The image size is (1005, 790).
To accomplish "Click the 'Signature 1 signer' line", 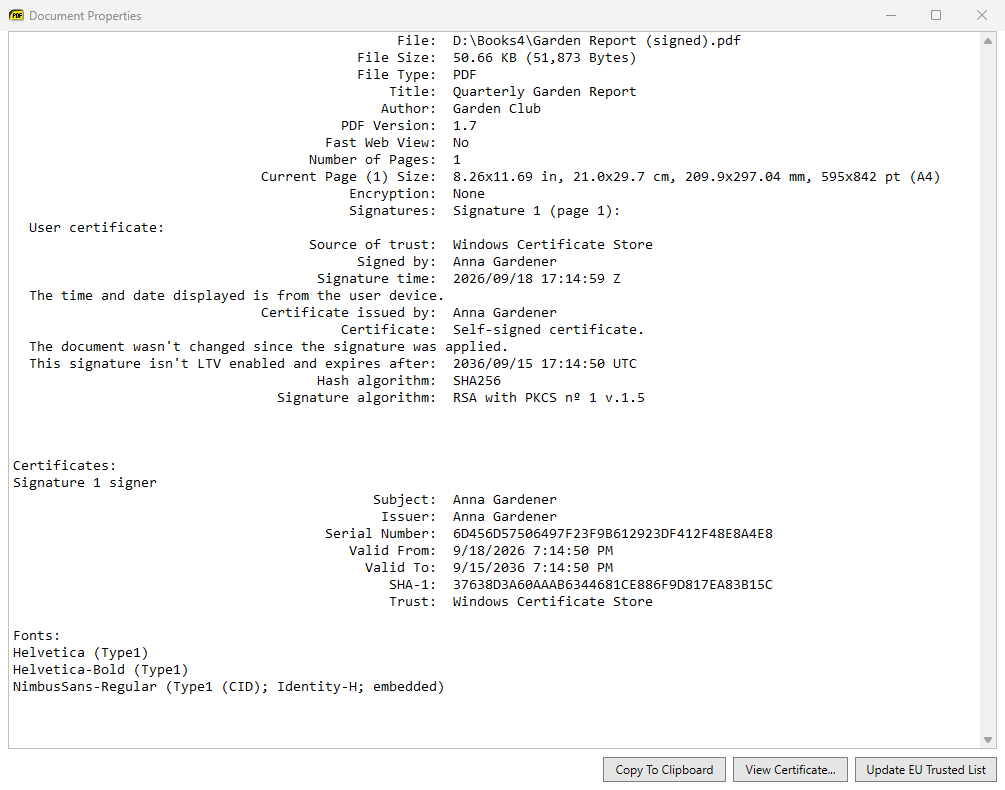I will (x=85, y=482).
